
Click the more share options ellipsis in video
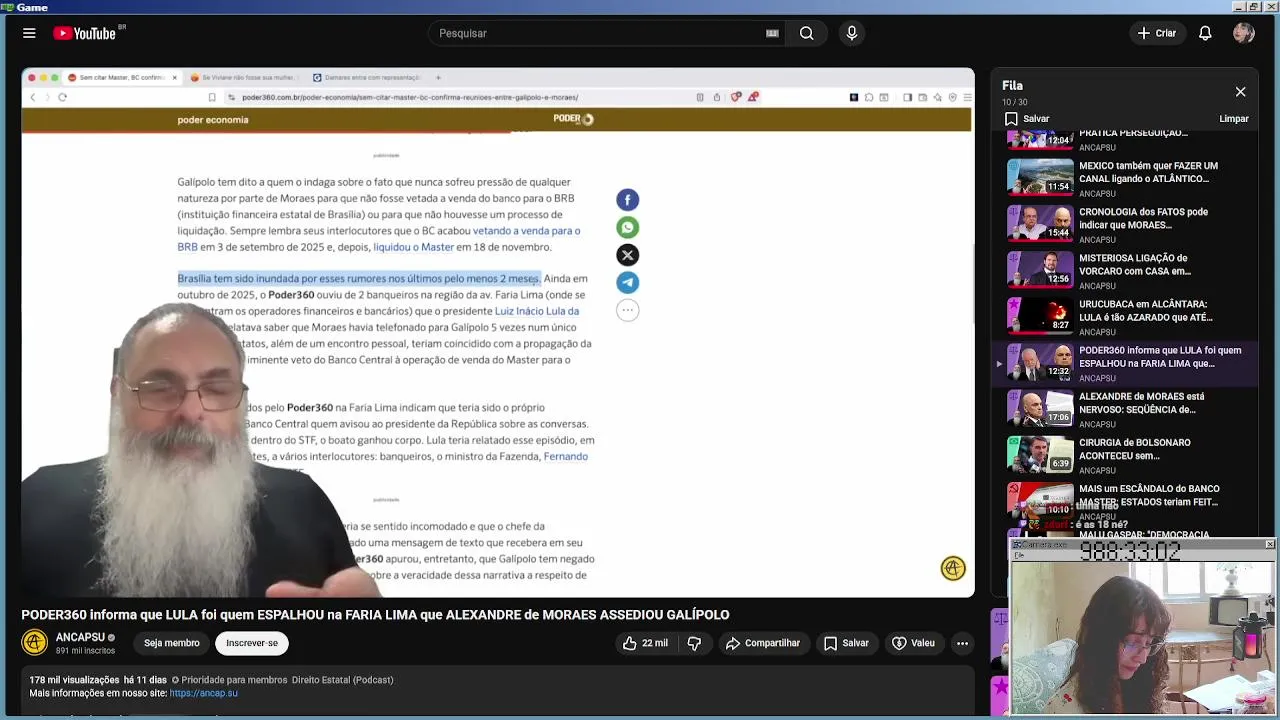(x=627, y=310)
